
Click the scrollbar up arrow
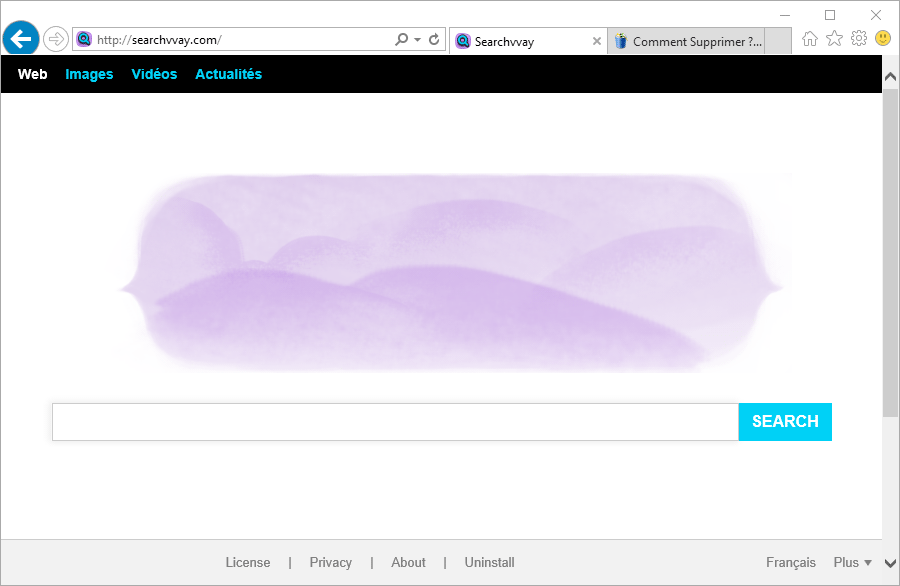[x=890, y=76]
